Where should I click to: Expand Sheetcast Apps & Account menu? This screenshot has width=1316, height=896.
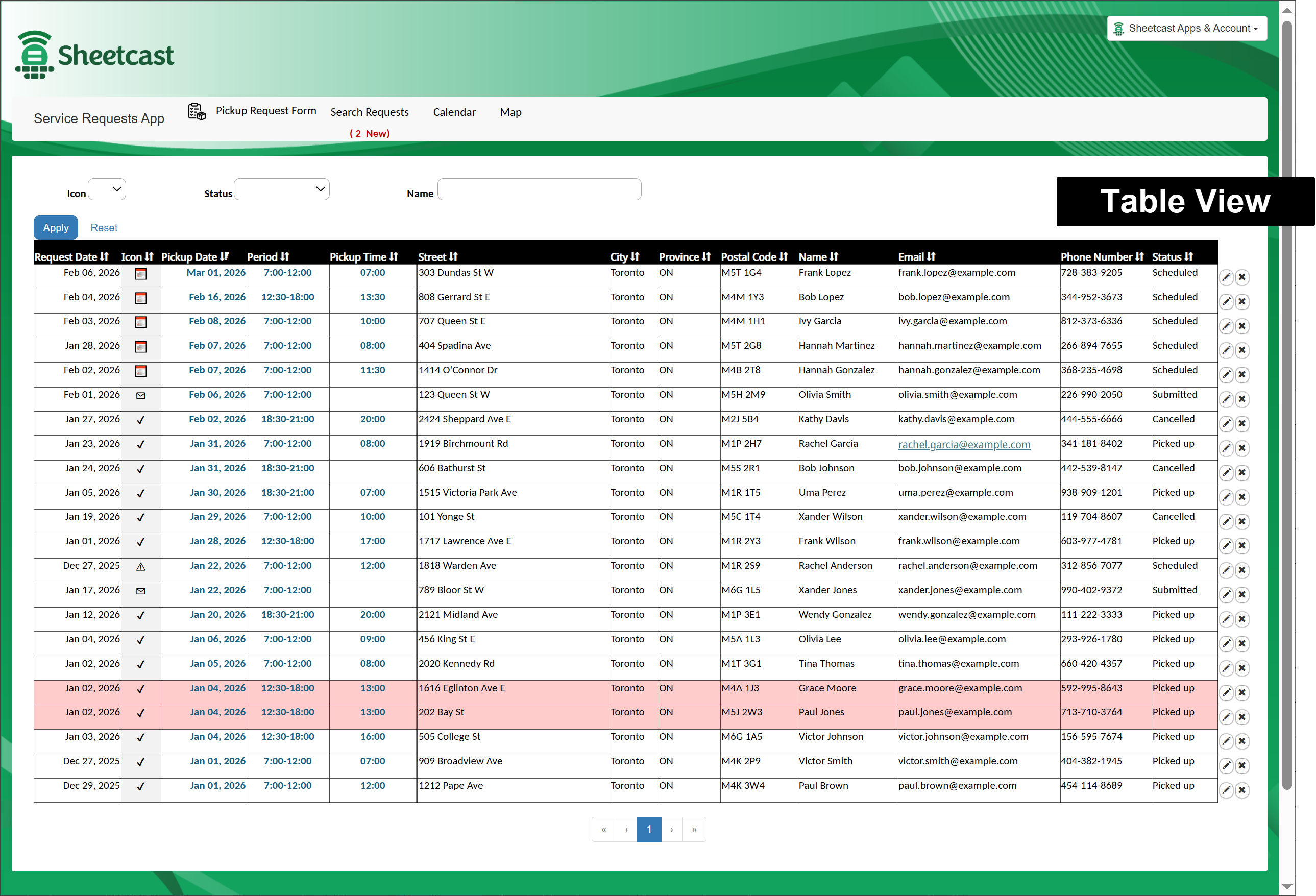1187,28
